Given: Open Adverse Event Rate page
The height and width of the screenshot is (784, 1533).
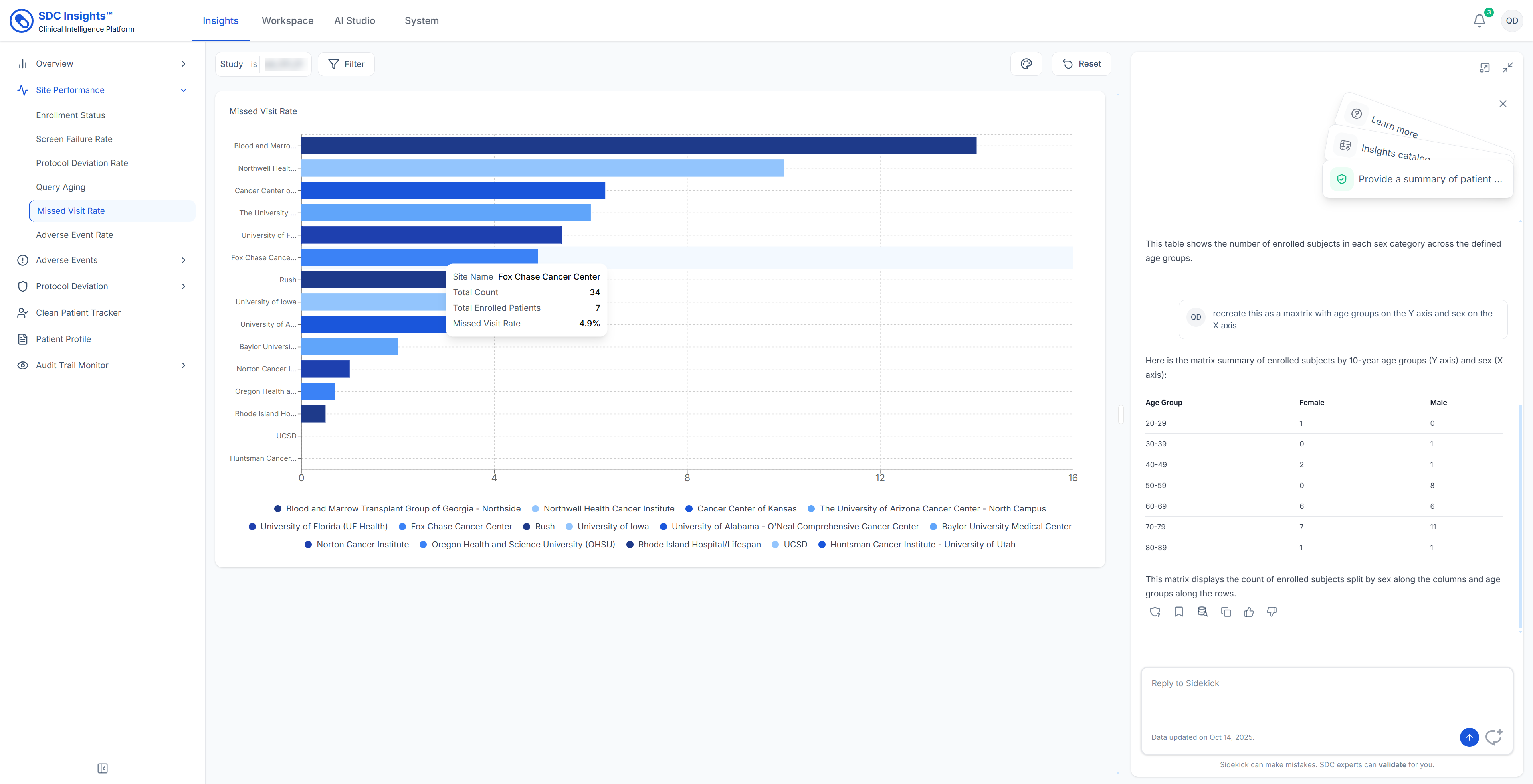Looking at the screenshot, I should 74,235.
